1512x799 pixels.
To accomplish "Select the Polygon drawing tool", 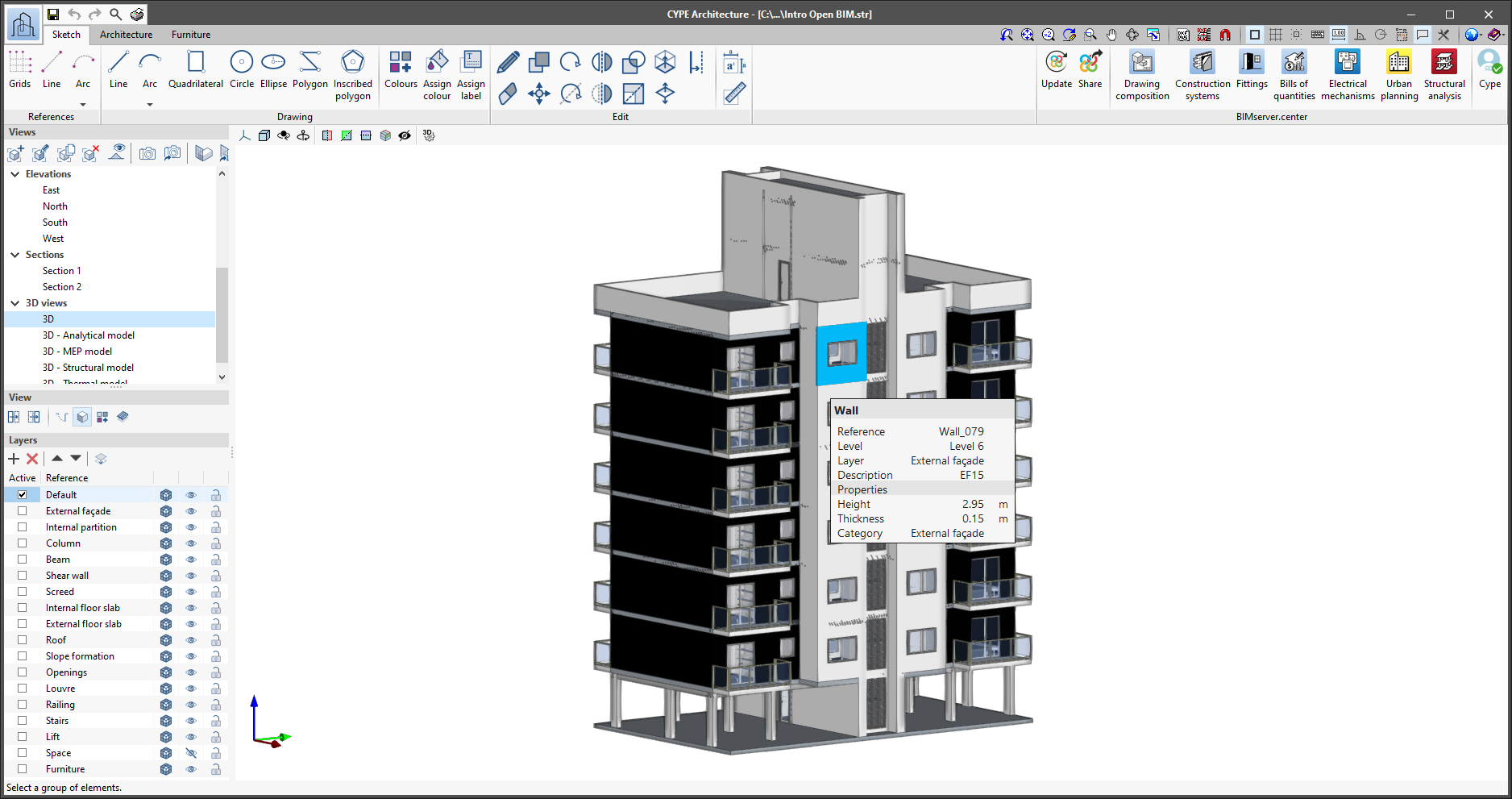I will tap(309, 69).
